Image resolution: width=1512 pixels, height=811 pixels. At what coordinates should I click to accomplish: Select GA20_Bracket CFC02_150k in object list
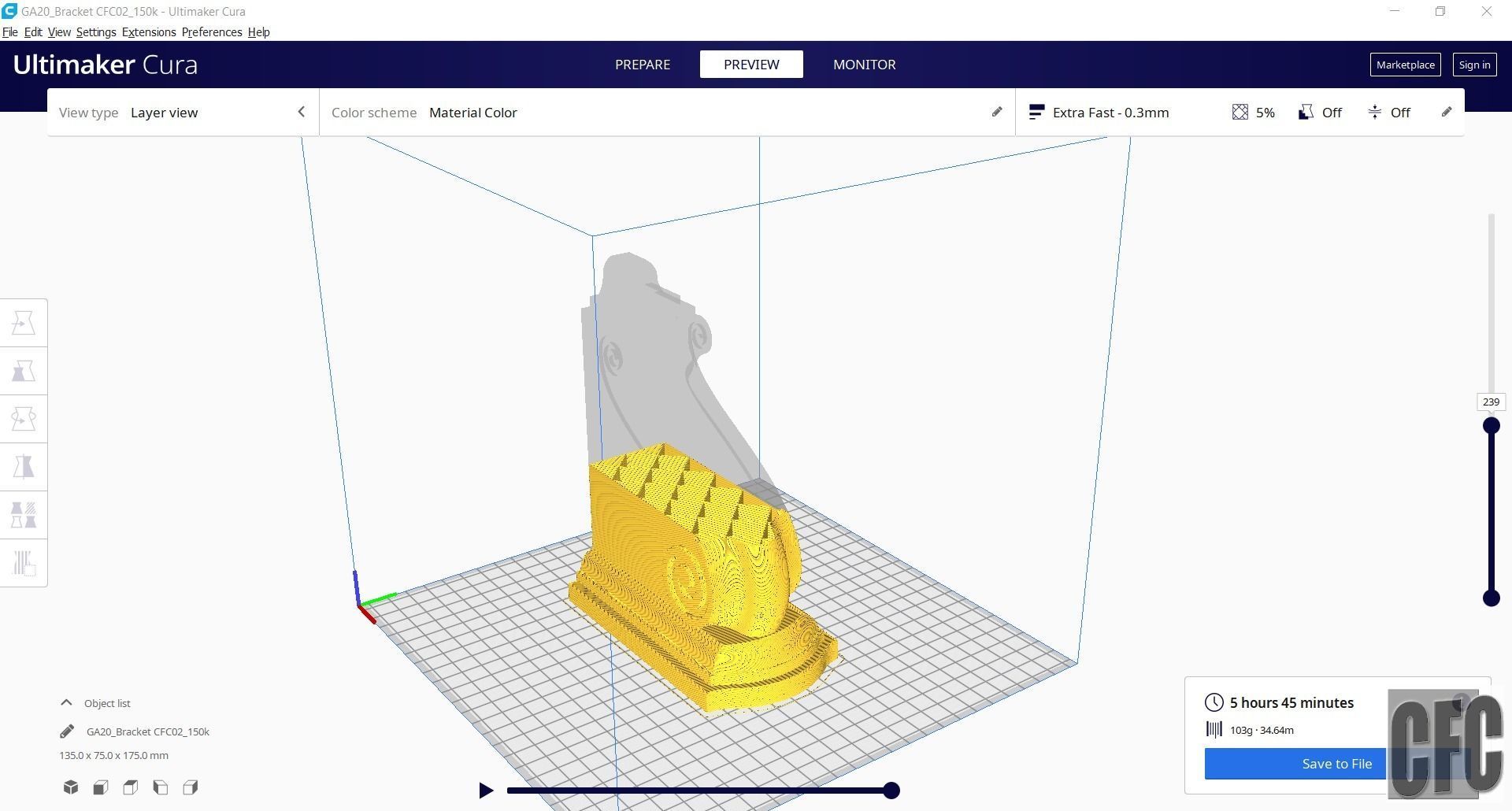pyautogui.click(x=148, y=731)
